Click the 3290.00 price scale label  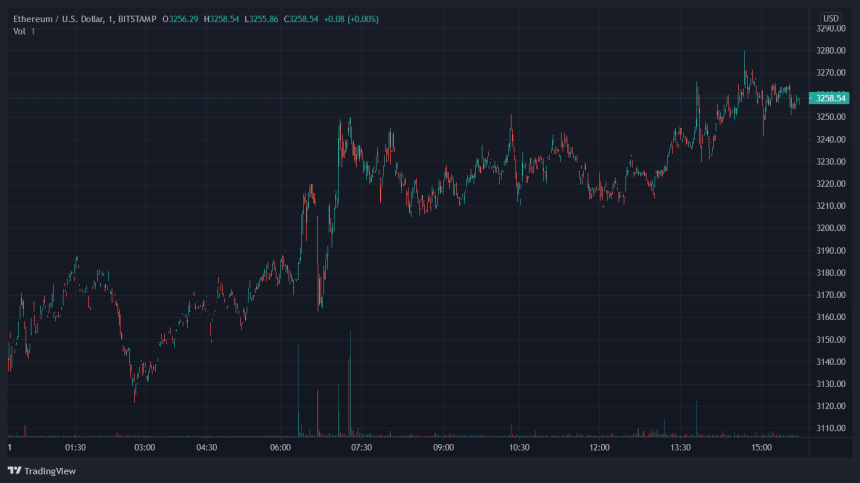pos(831,29)
